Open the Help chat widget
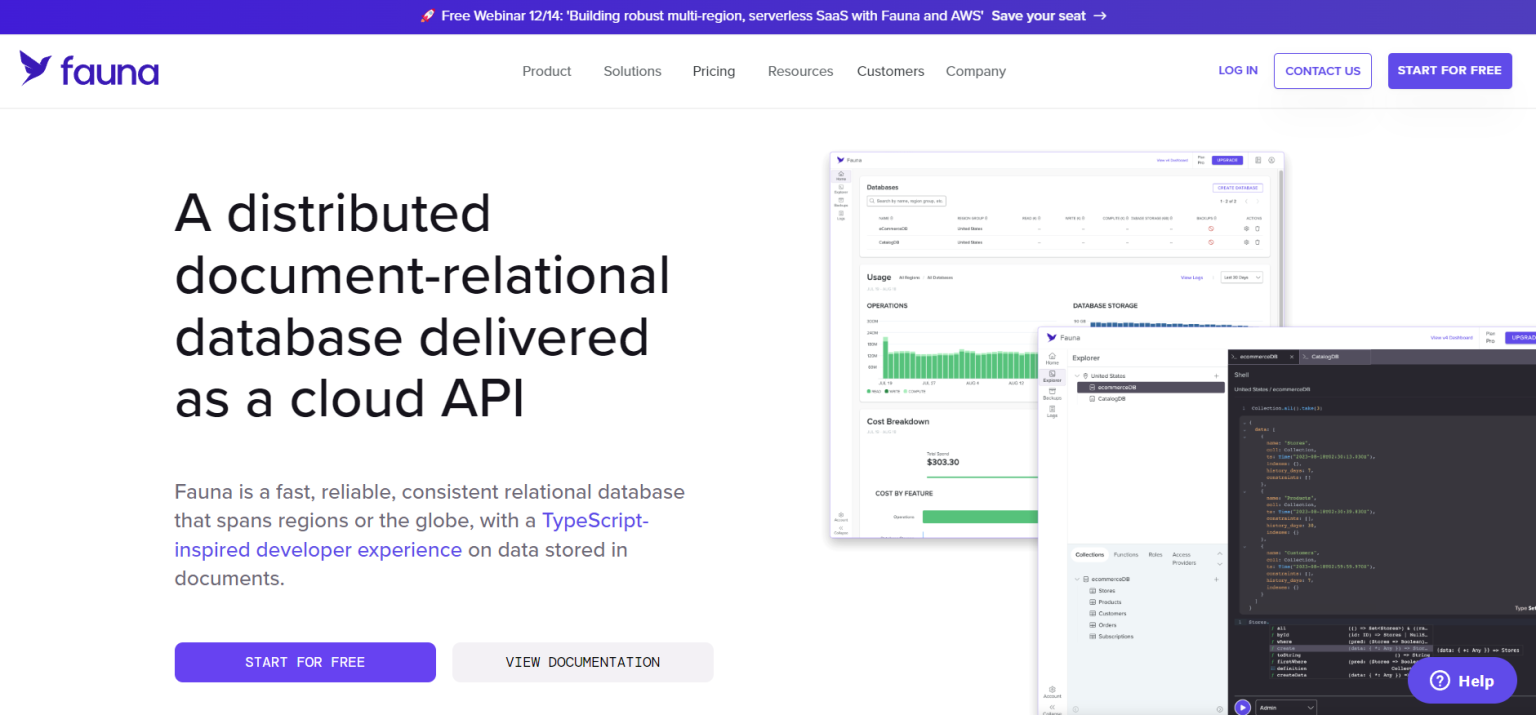Screen dimensions: 1536x715 [x=1461, y=680]
